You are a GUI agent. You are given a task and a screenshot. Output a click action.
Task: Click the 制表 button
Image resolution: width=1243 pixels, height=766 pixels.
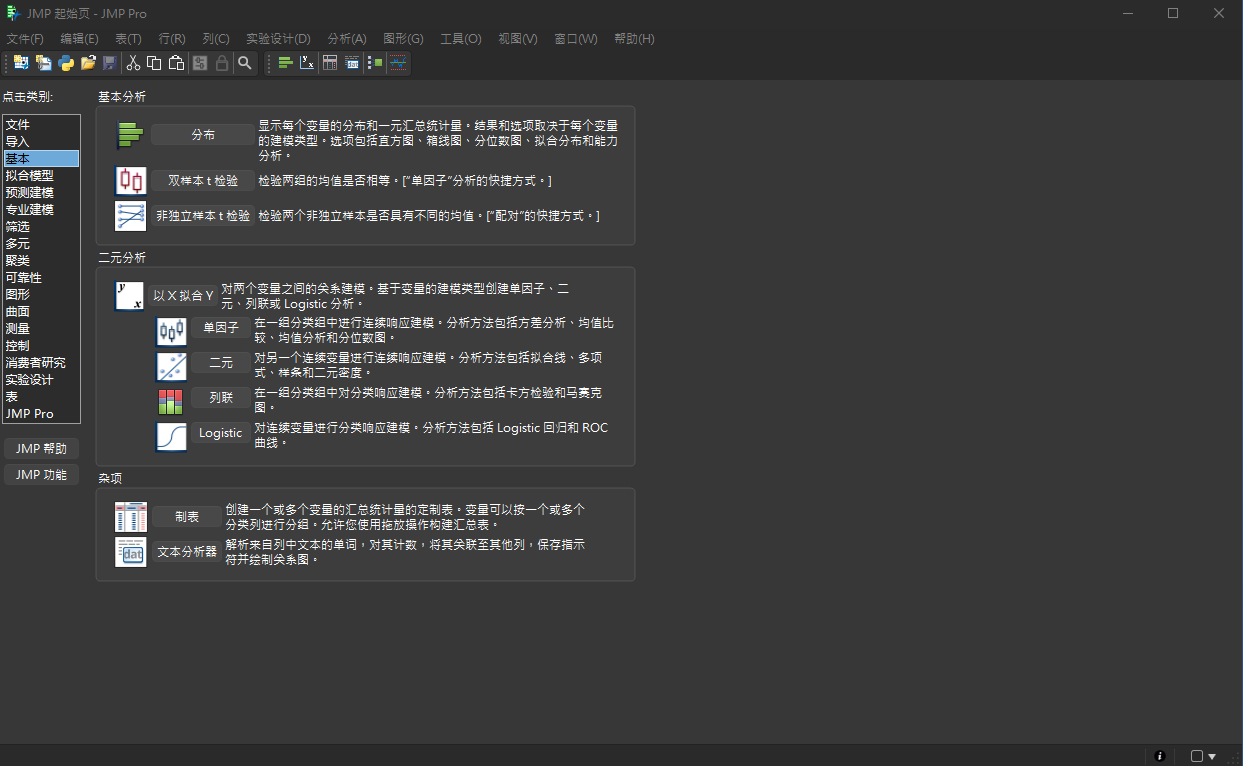(187, 517)
